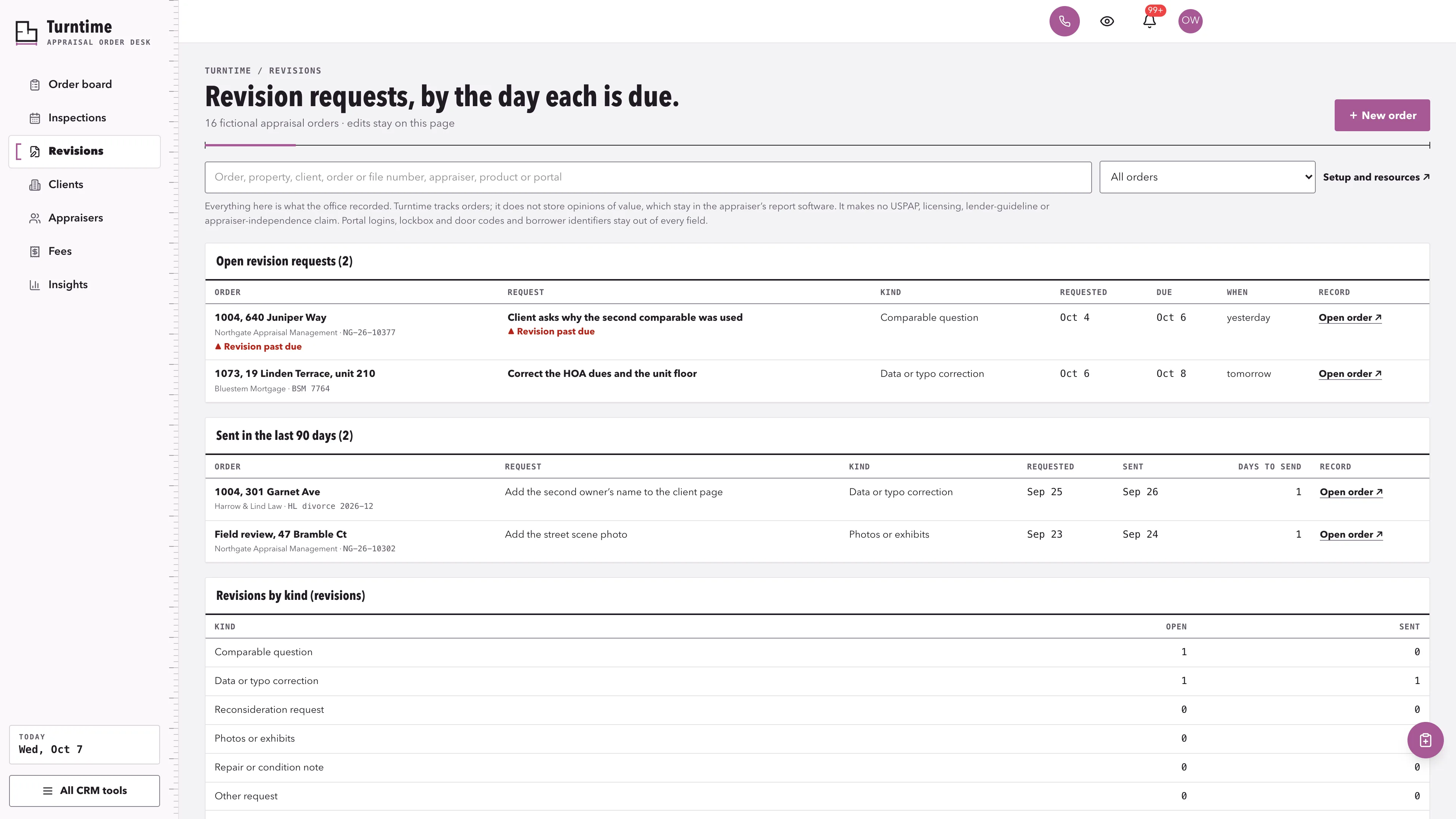Open the Insights sidebar item
Screen dimensions: 1456x819
(85, 284)
